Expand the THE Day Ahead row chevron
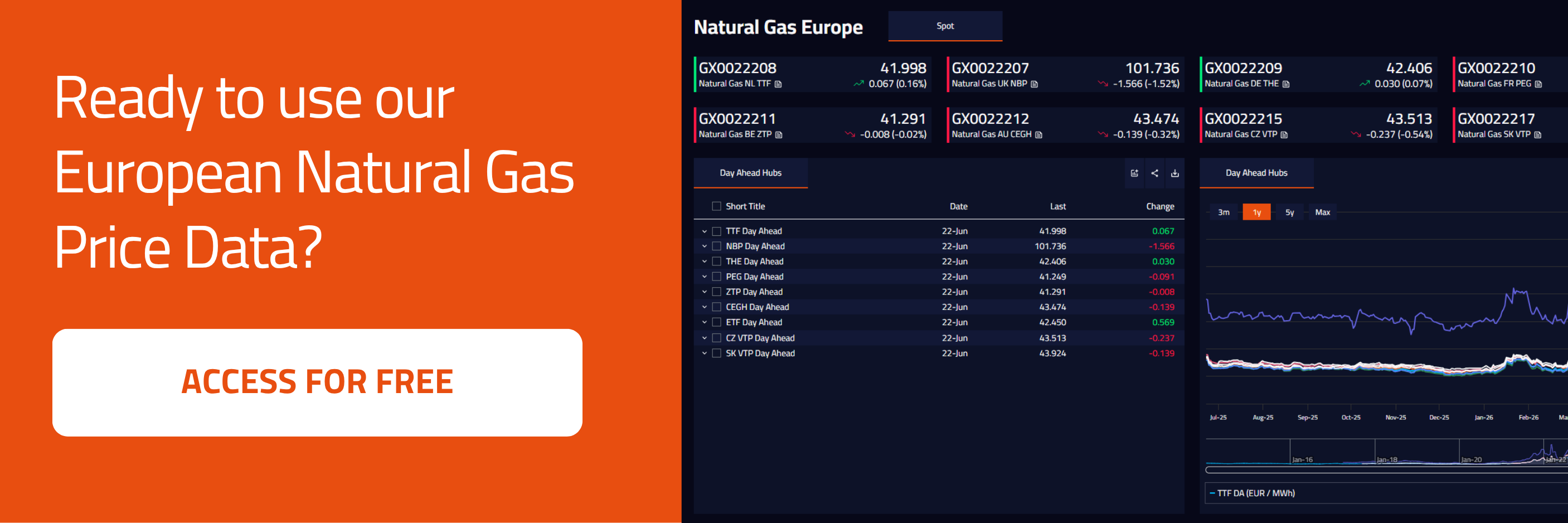Screen dimensions: 1568x523 [704, 262]
